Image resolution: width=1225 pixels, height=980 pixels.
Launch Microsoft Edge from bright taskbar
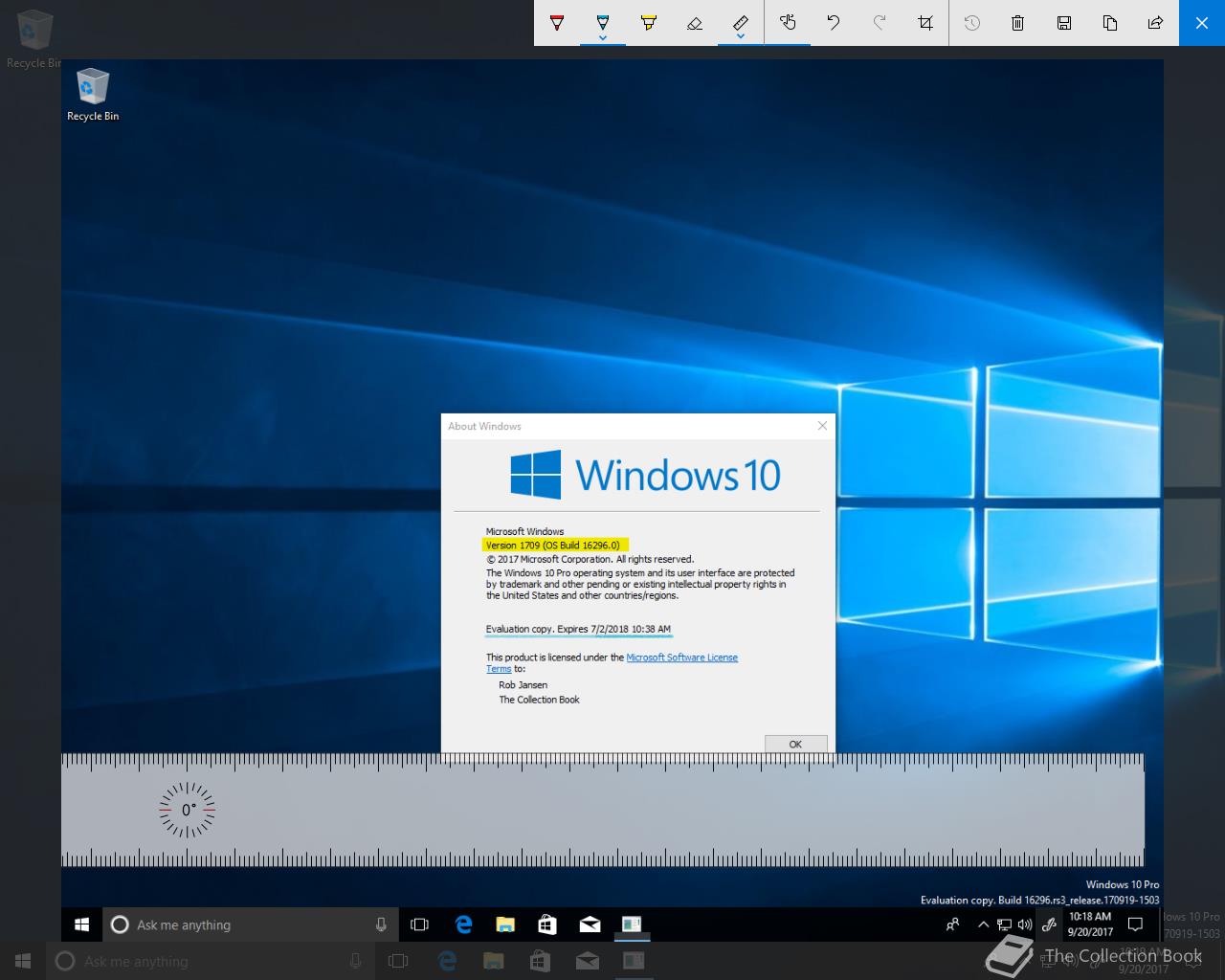point(464,924)
